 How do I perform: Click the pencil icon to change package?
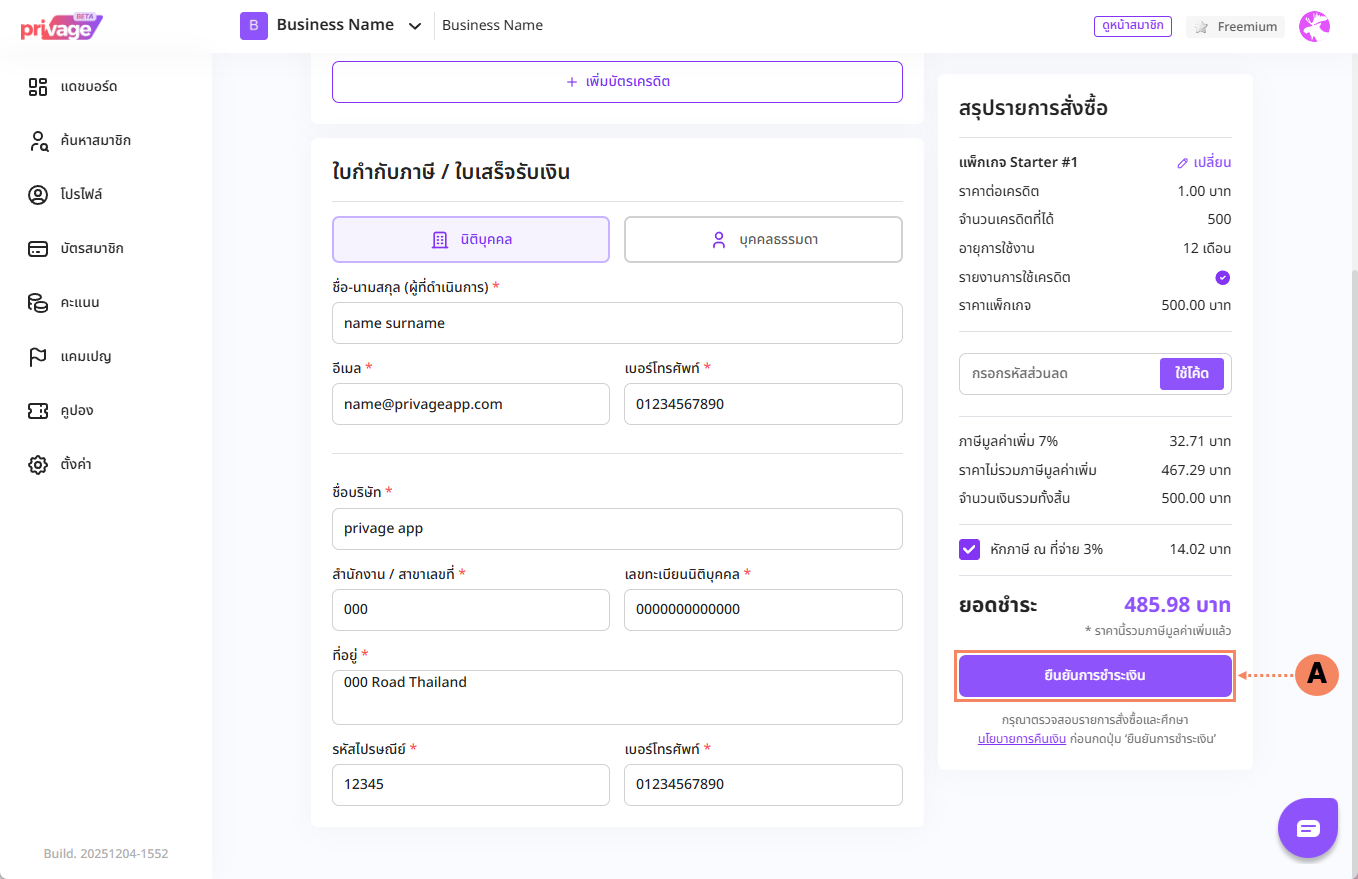pos(1182,163)
